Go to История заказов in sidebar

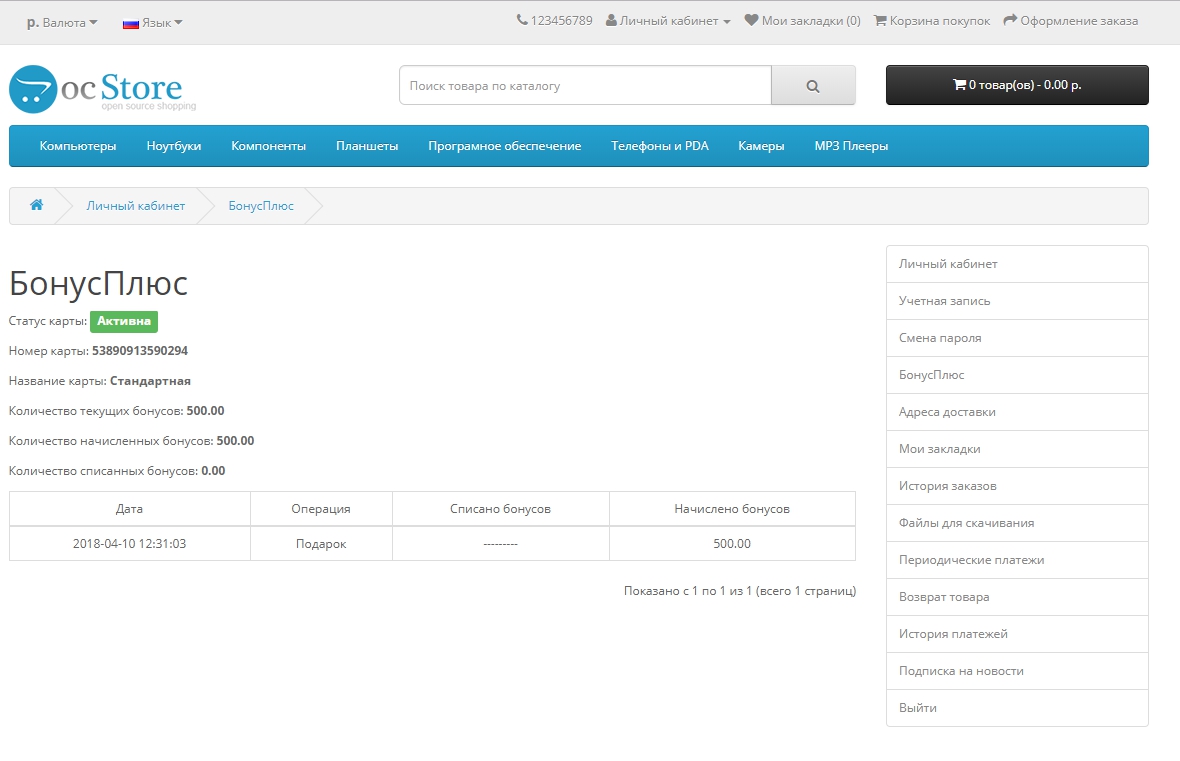tap(947, 486)
